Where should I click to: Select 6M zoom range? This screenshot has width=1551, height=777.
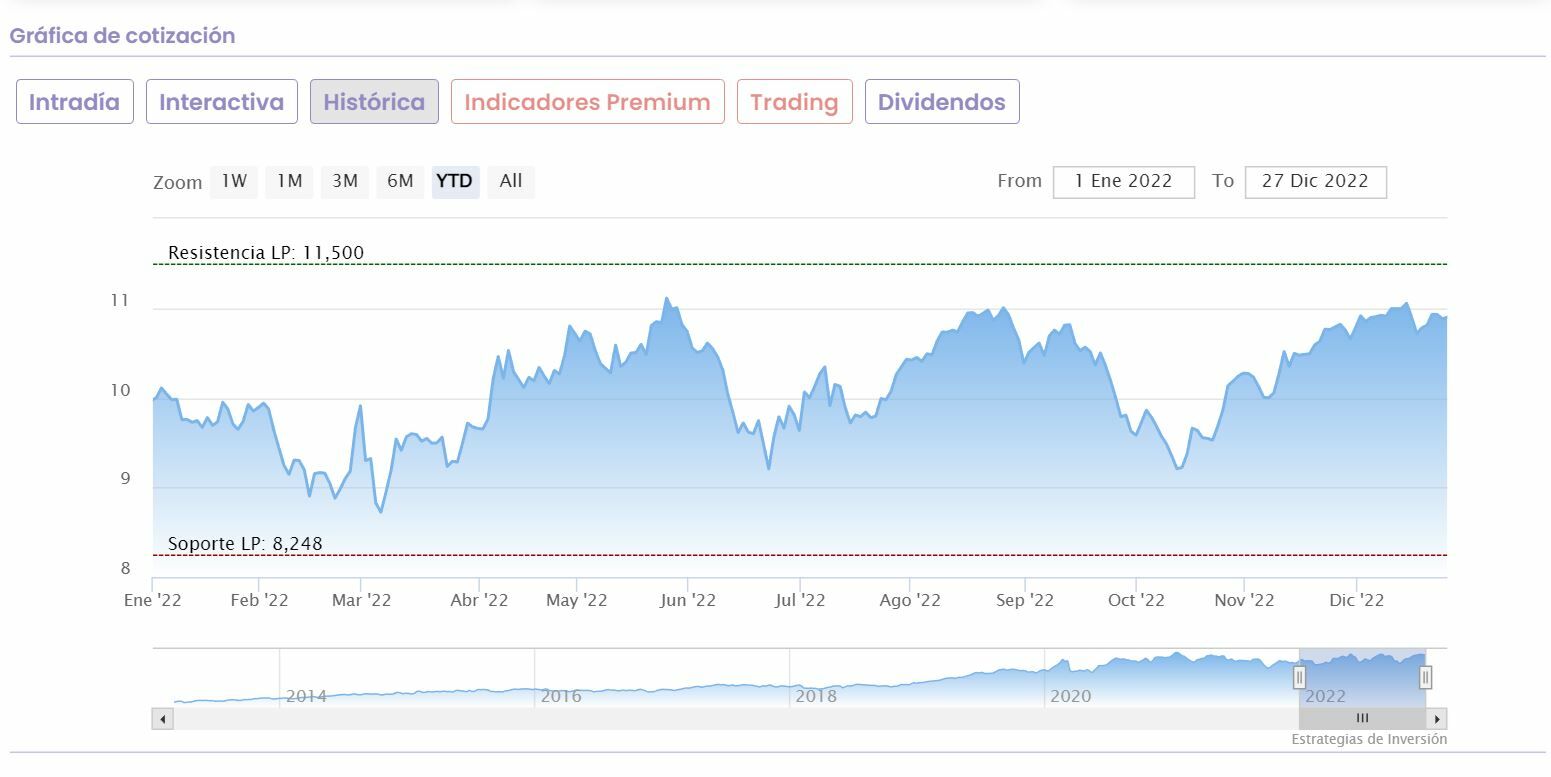400,182
